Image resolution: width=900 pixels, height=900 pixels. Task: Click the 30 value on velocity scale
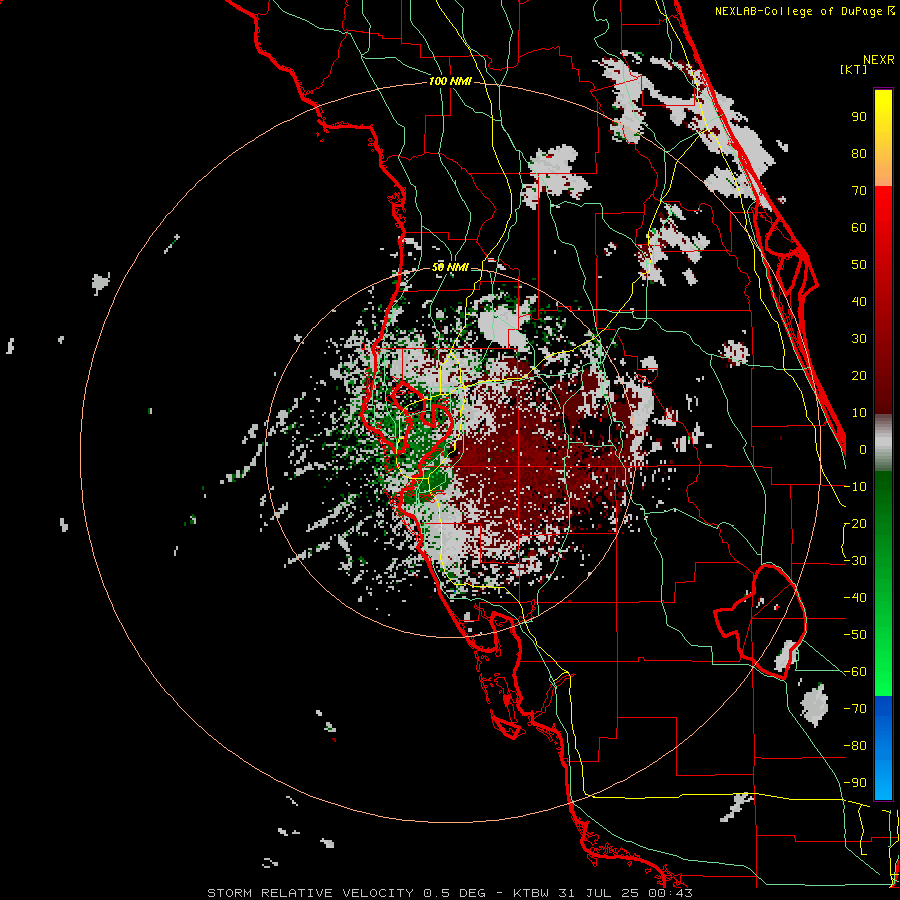tap(859, 339)
